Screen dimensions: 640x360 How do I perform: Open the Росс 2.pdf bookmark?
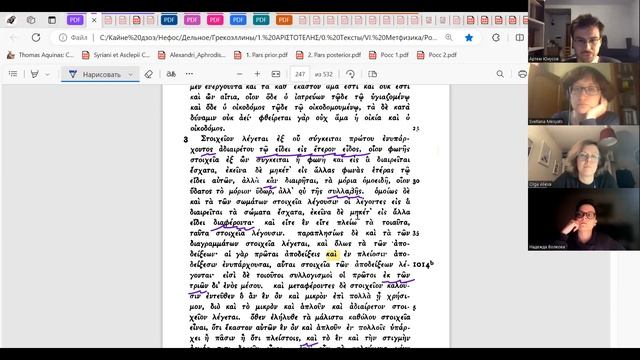pos(437,55)
